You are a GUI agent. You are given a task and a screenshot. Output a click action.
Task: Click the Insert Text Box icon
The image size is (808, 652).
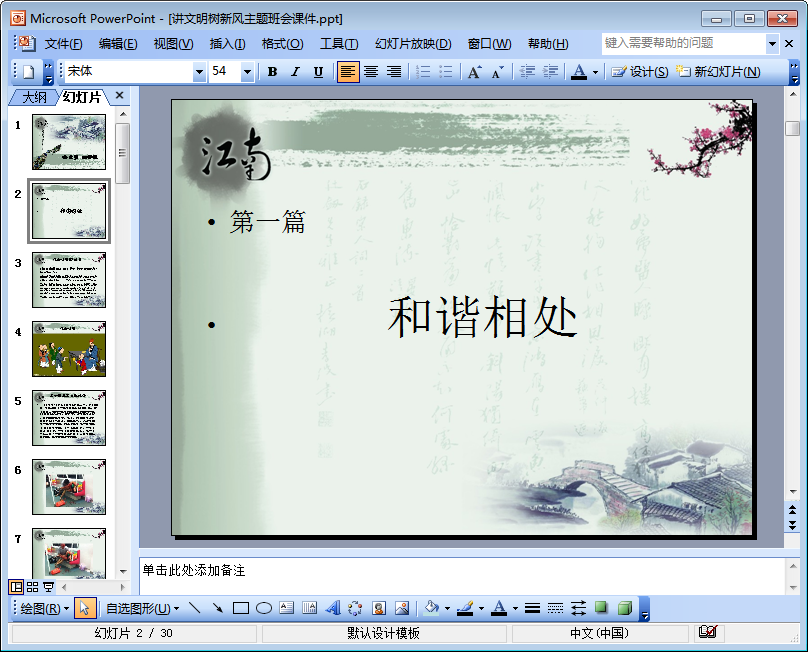[287, 608]
